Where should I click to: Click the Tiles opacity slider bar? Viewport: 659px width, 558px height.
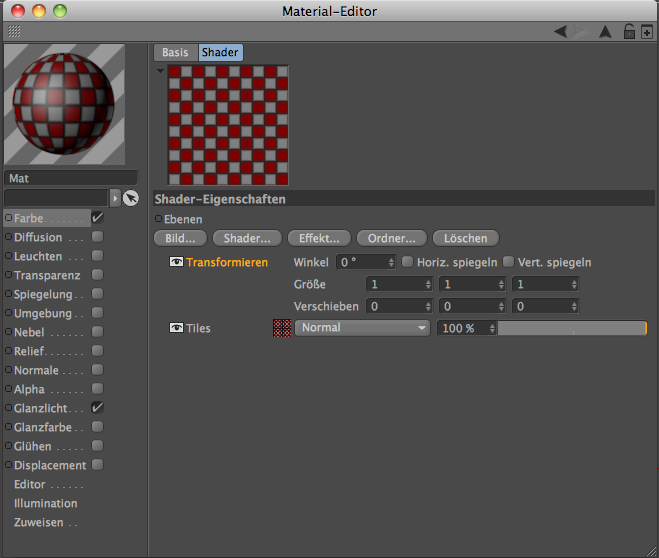(x=572, y=328)
